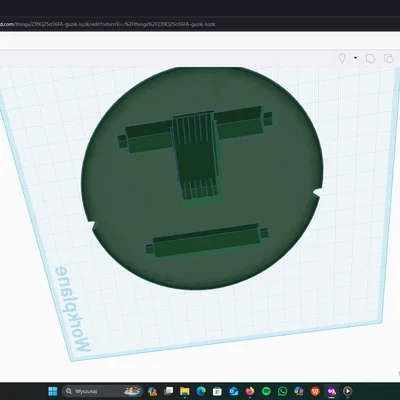Open File Explorer from the taskbar
Screen dimensions: 400x400
click(185, 391)
